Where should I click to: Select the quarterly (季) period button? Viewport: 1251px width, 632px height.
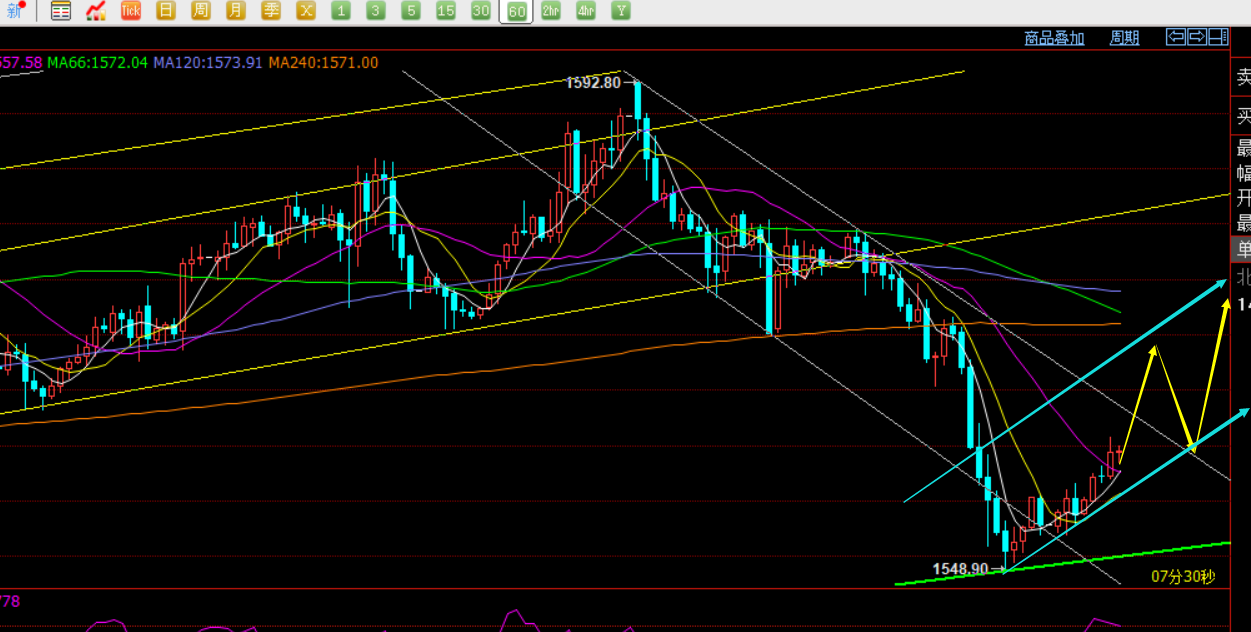tap(271, 11)
